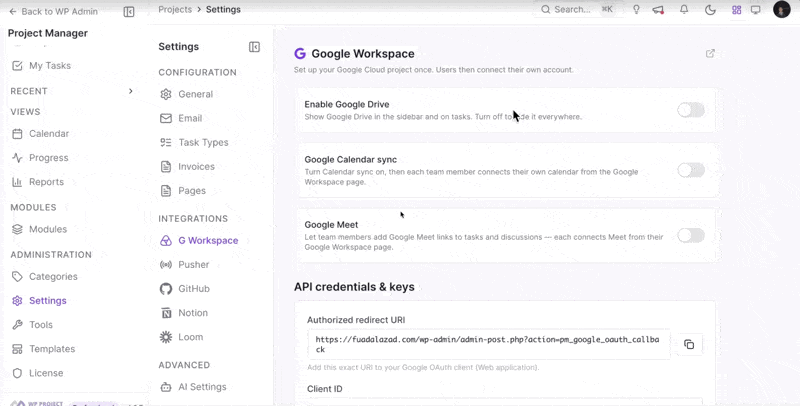Open the apps grid icon
The image size is (800, 406).
[x=736, y=10]
